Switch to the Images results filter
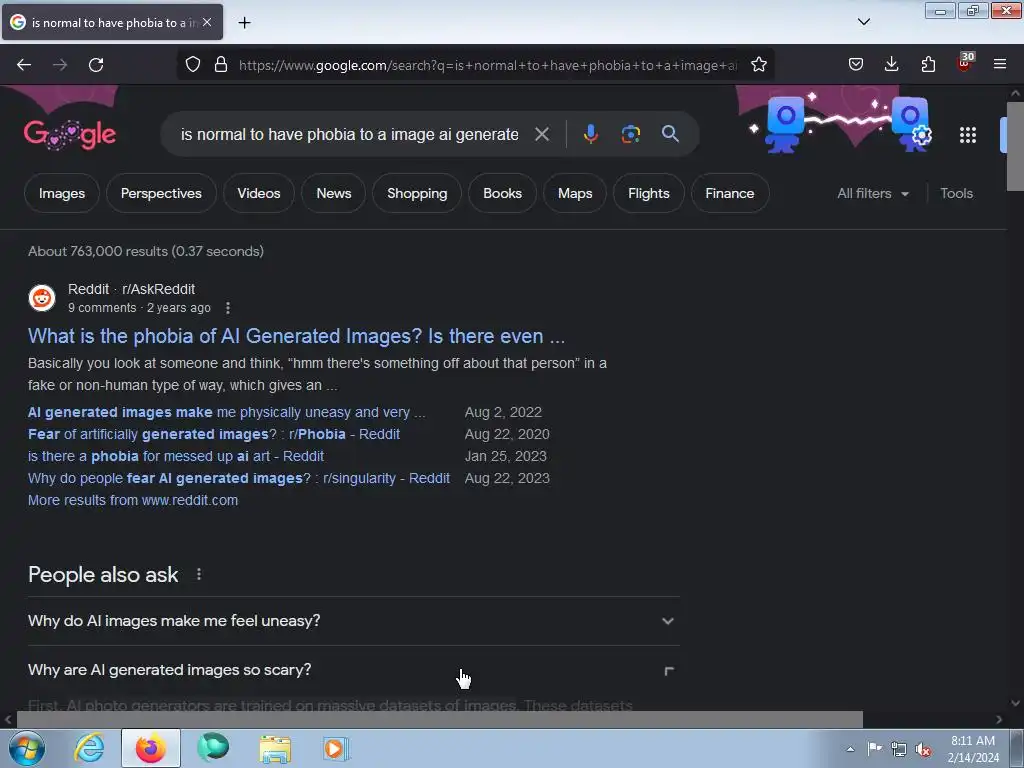This screenshot has width=1024, height=768. click(x=61, y=193)
